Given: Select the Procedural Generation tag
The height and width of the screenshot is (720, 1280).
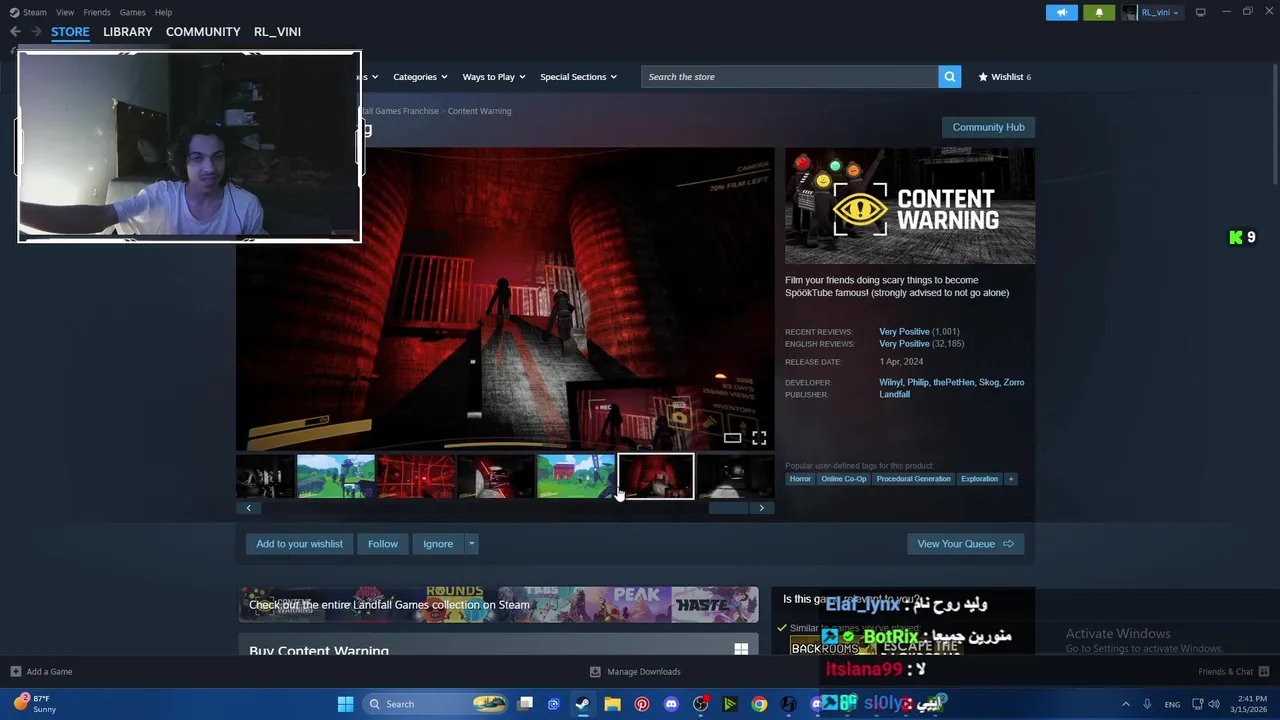Looking at the screenshot, I should [x=913, y=479].
